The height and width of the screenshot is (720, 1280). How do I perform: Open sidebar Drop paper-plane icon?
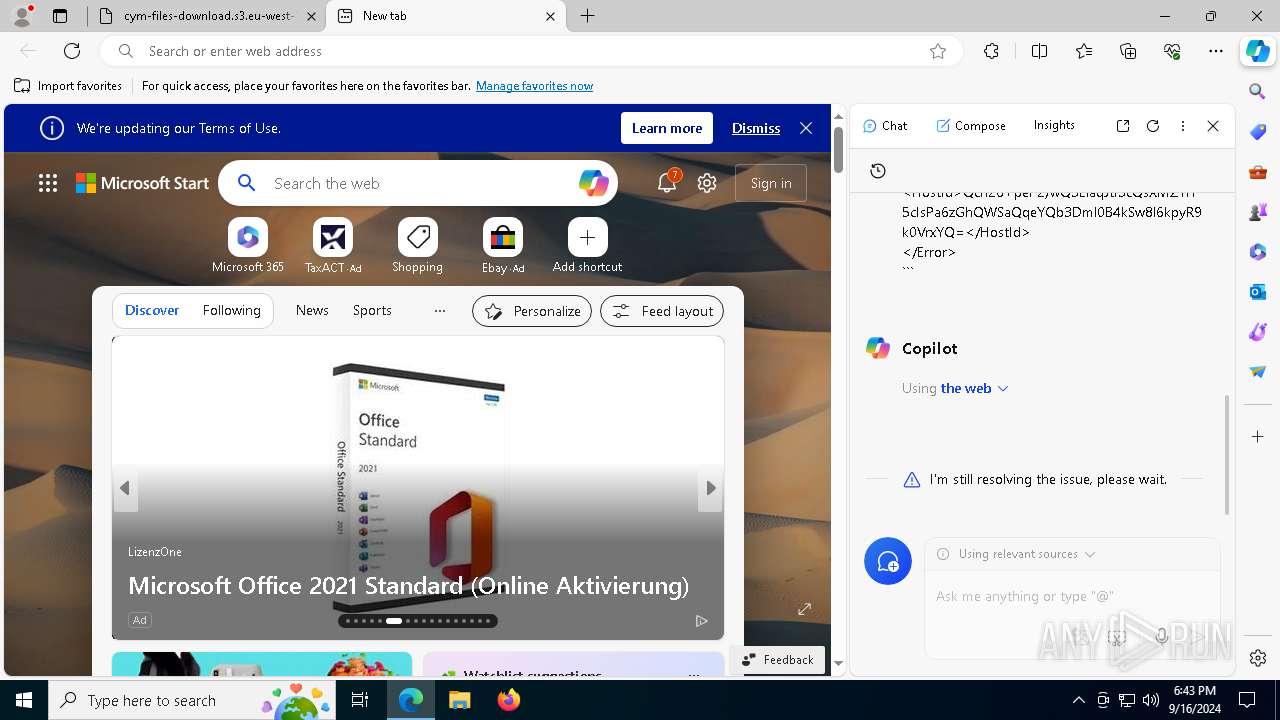click(x=1258, y=372)
